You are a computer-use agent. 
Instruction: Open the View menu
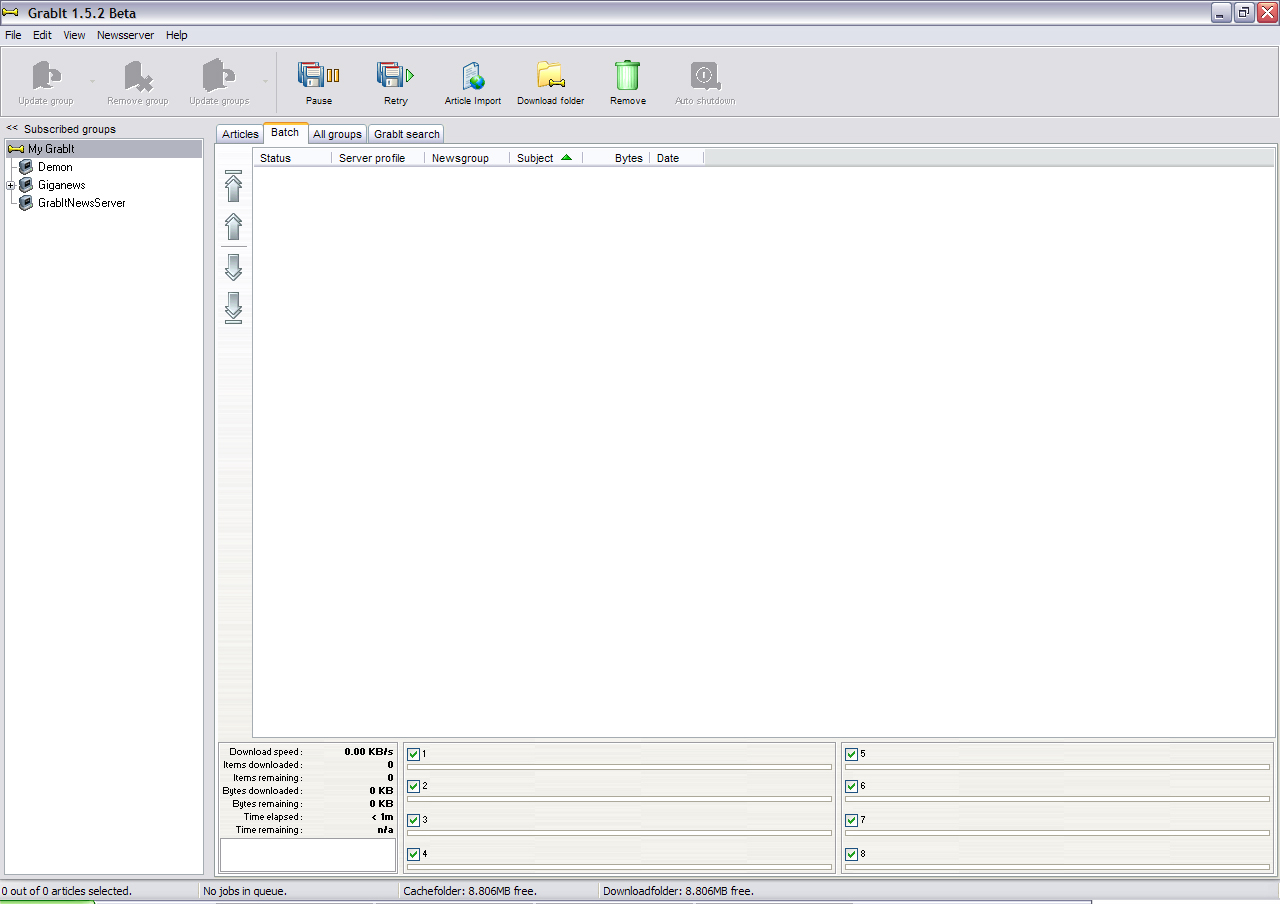tap(75, 35)
